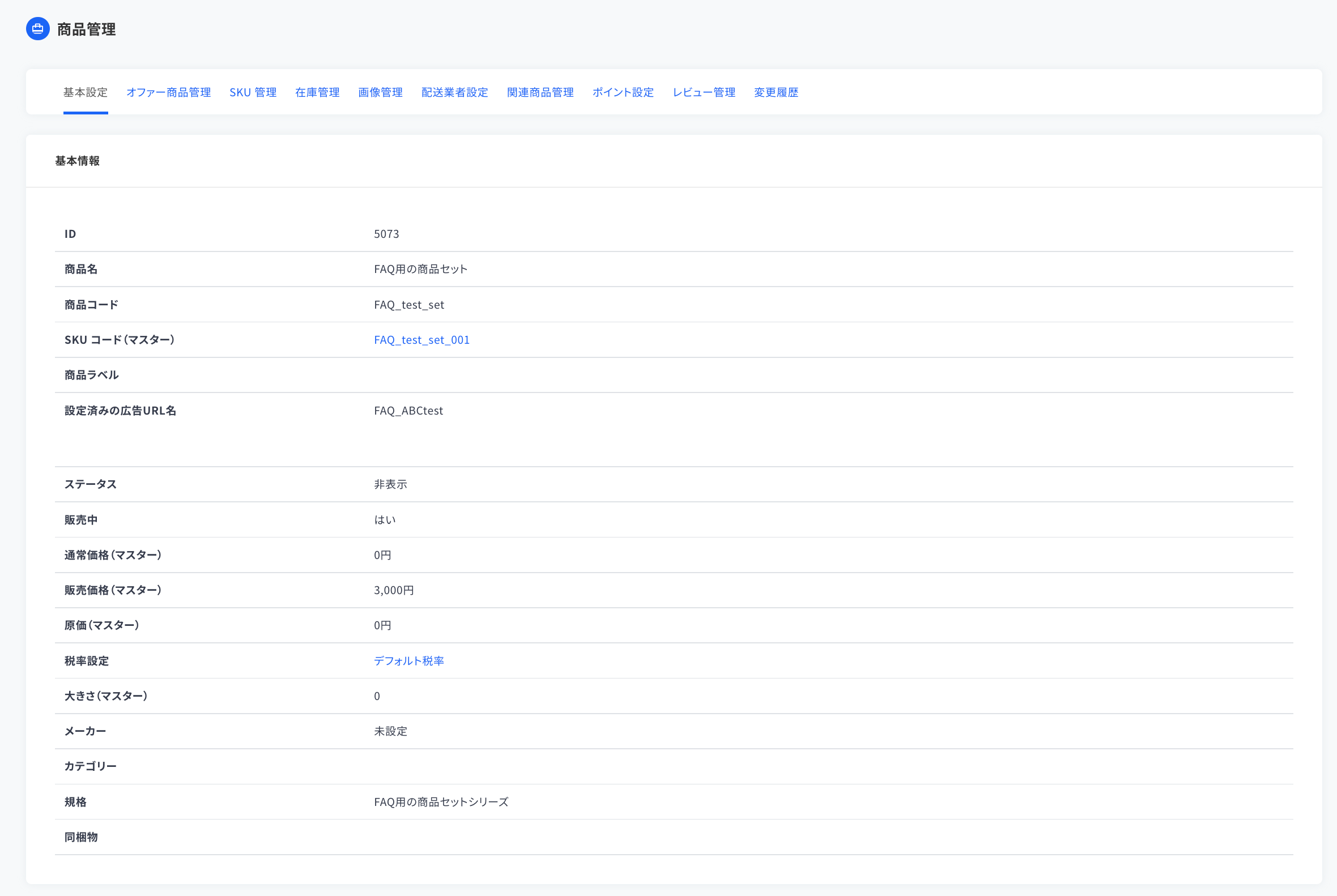Click the 原価(マスター) value 0円
This screenshot has width=1337, height=896.
point(382,625)
